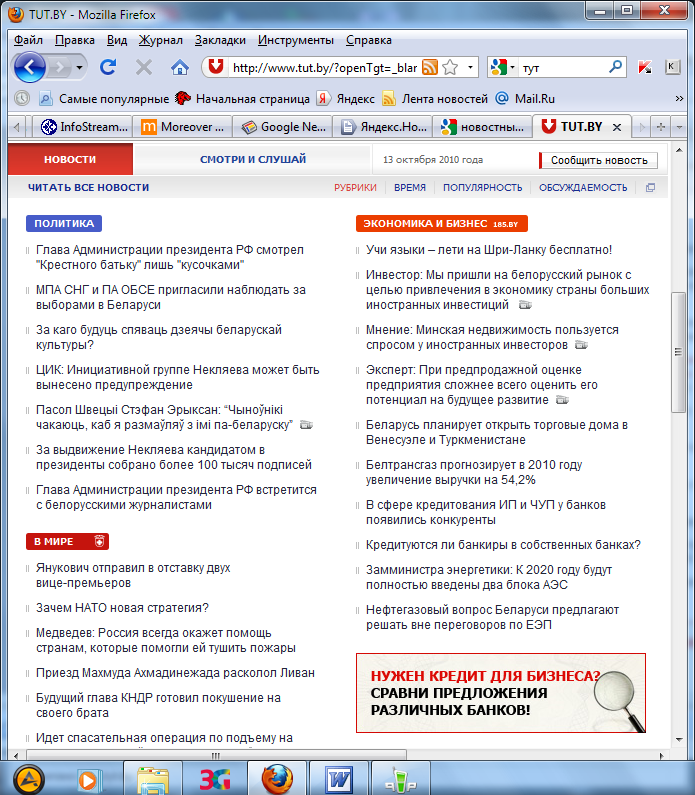
Task: Reload the page with the refresh icon
Action: 108,67
